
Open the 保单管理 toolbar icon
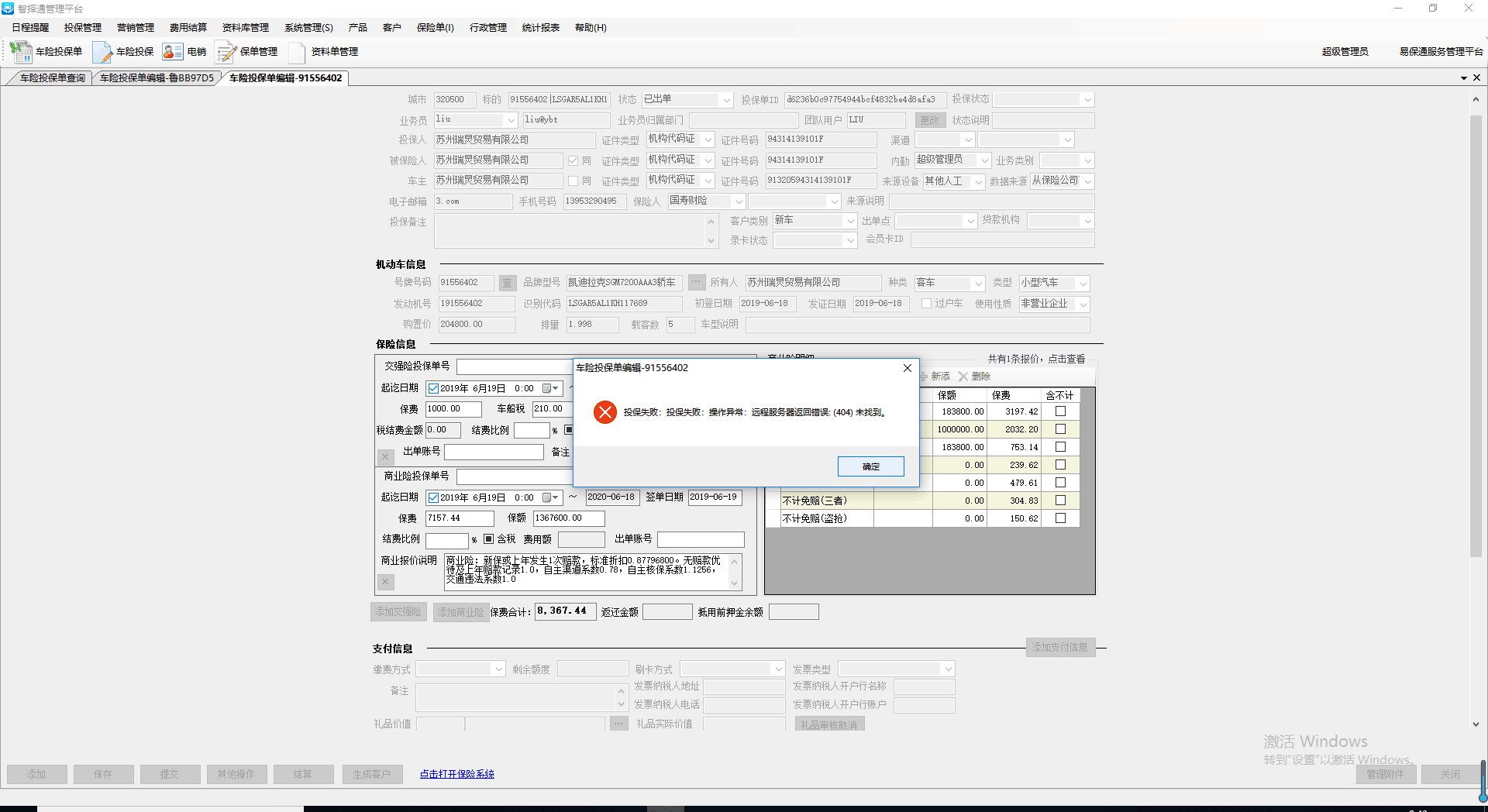[226, 52]
